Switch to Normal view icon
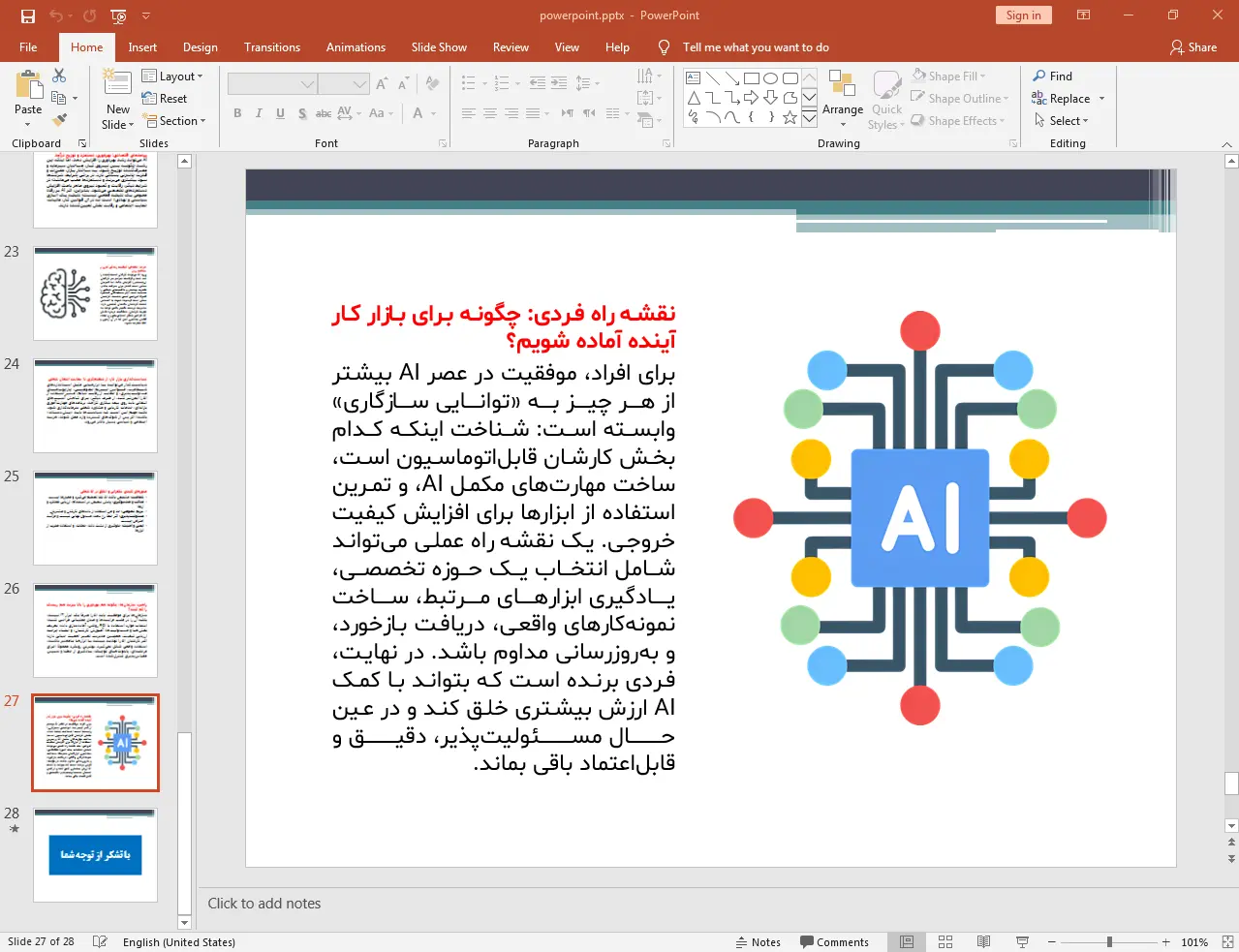The image size is (1239, 952). 907,942
